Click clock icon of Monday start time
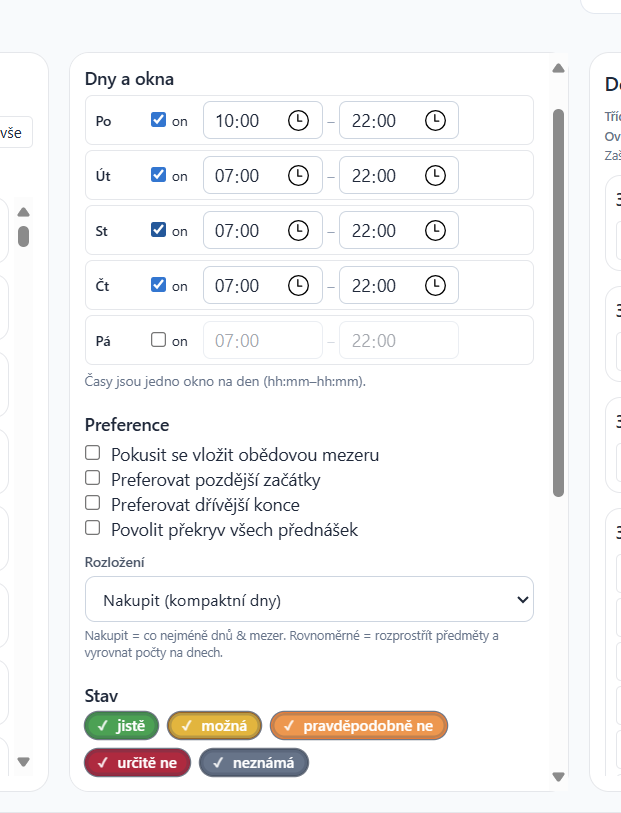Viewport: 621px width, 813px height. coord(298,121)
